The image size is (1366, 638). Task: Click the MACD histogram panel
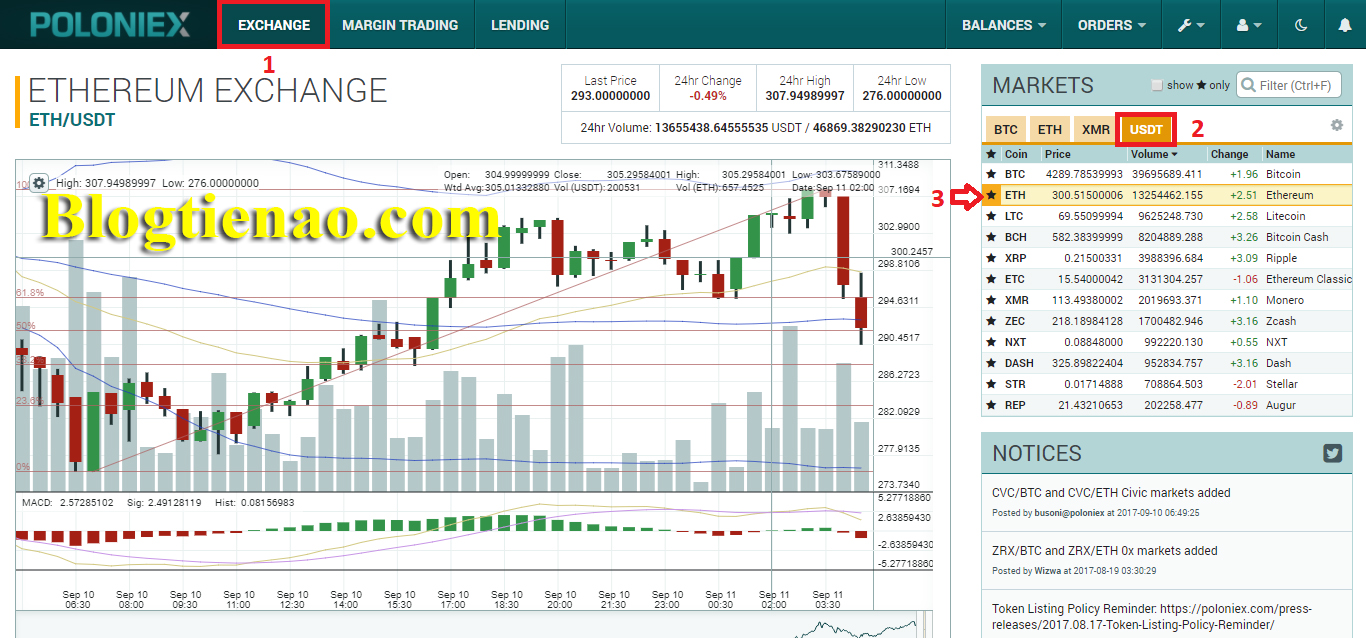[445, 531]
